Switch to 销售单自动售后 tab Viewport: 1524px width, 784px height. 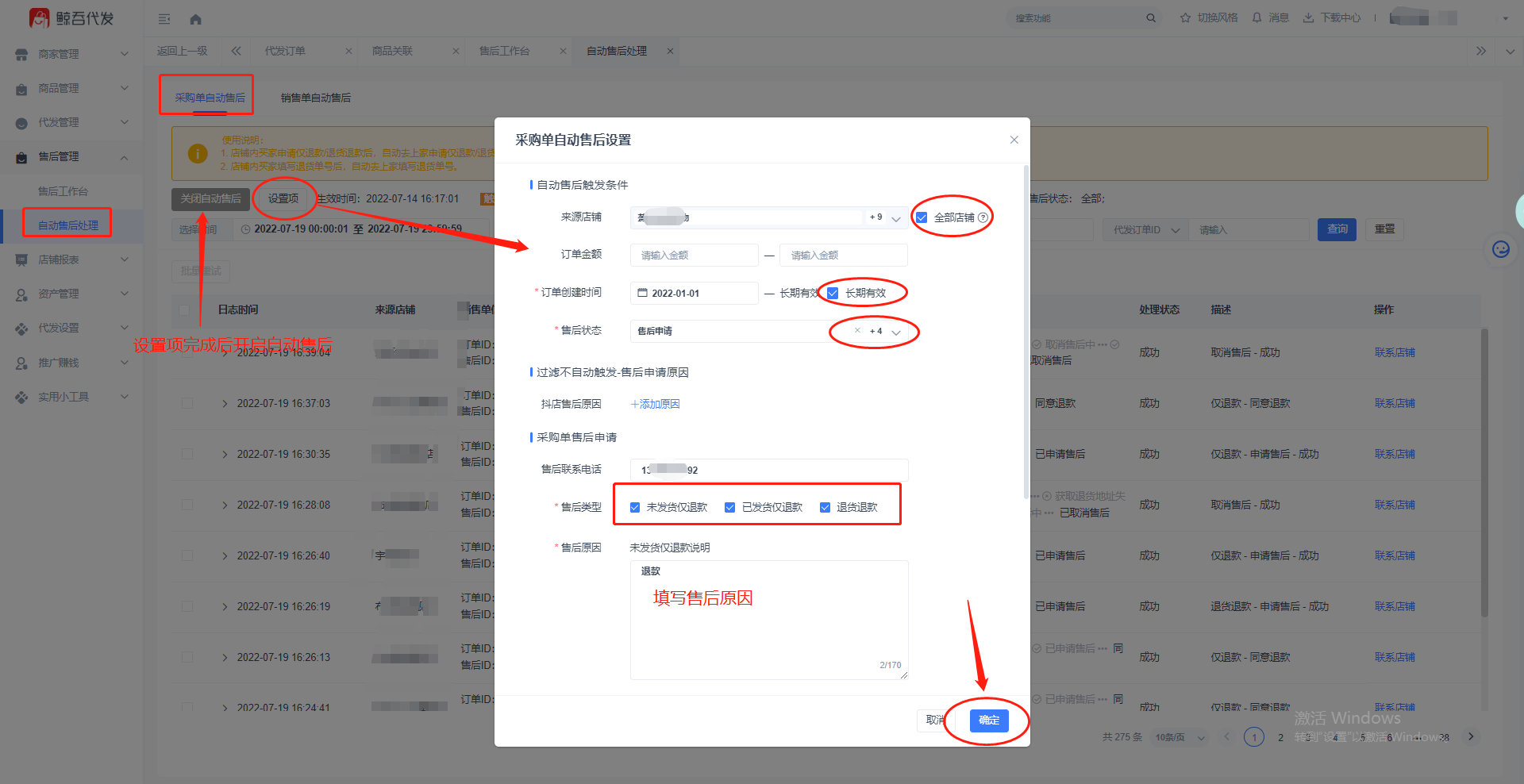316,98
